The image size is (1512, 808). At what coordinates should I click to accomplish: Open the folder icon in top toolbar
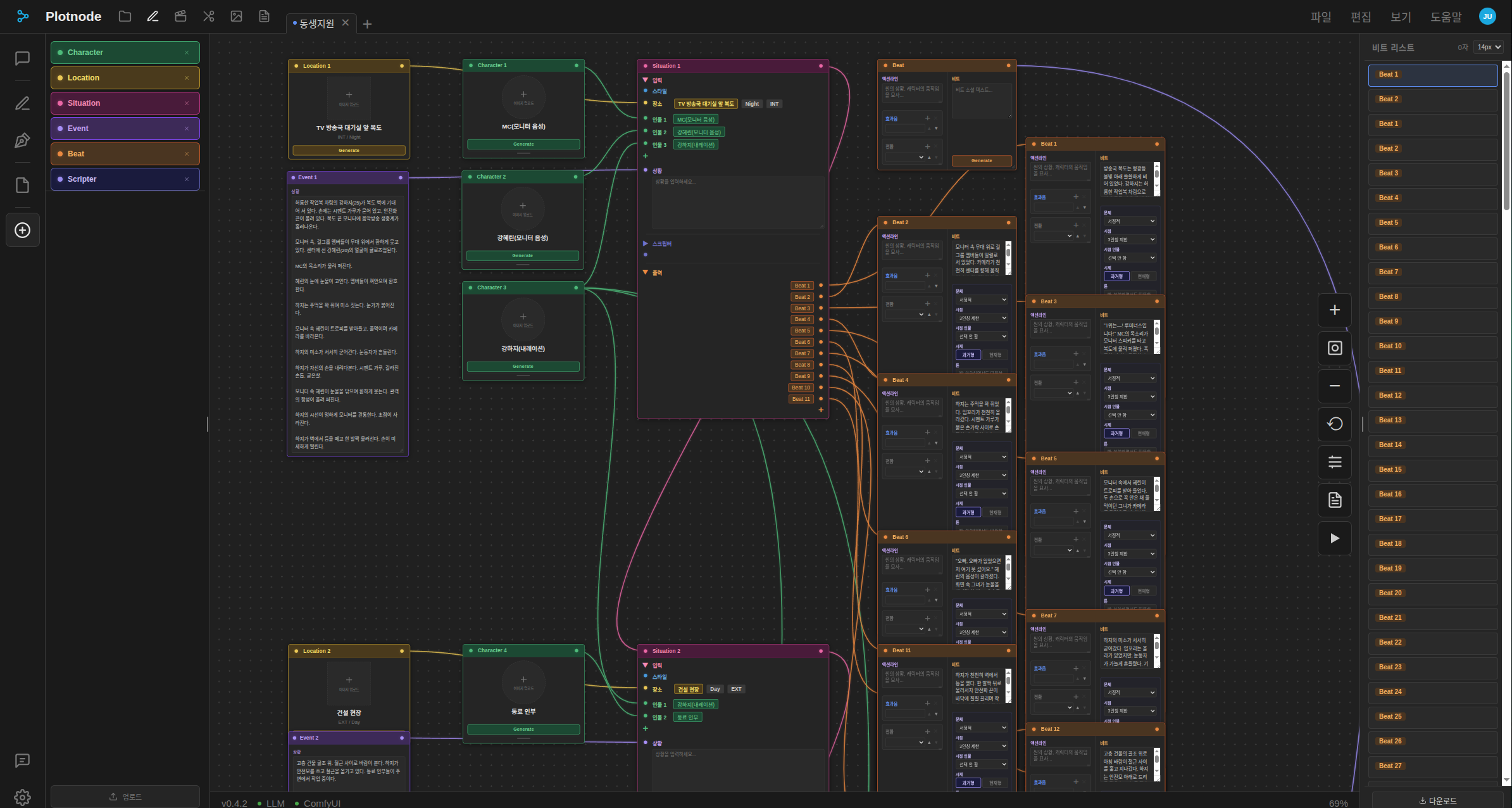pos(125,16)
